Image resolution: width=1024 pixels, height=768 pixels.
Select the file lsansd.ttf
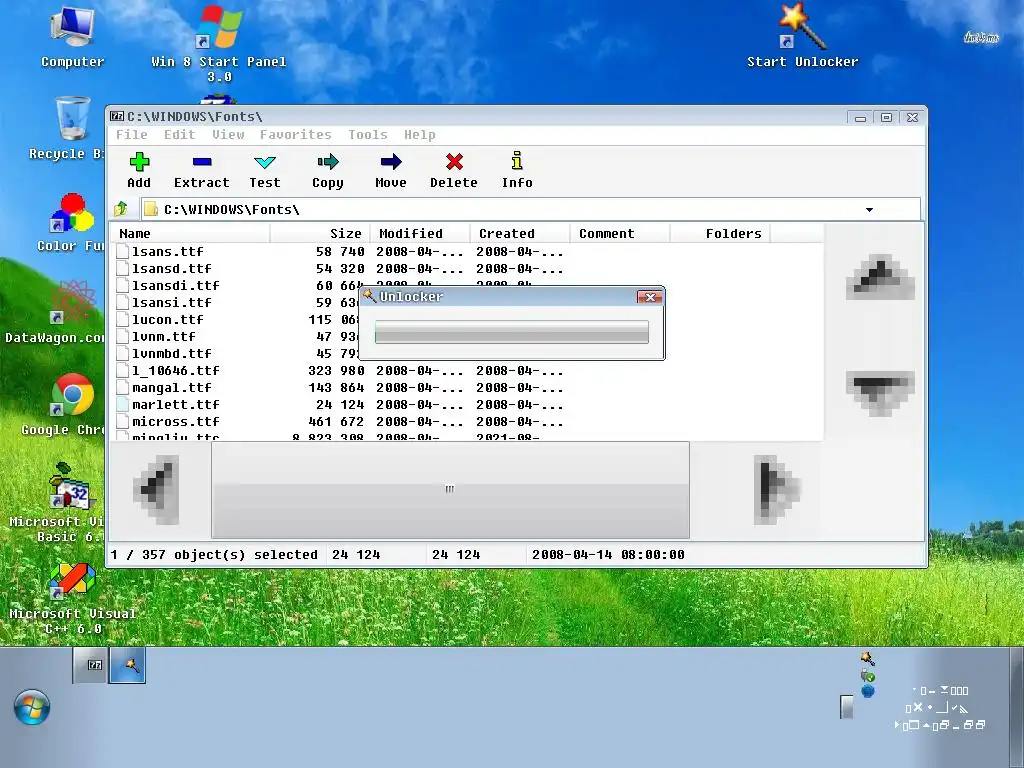pyautogui.click(x=172, y=268)
